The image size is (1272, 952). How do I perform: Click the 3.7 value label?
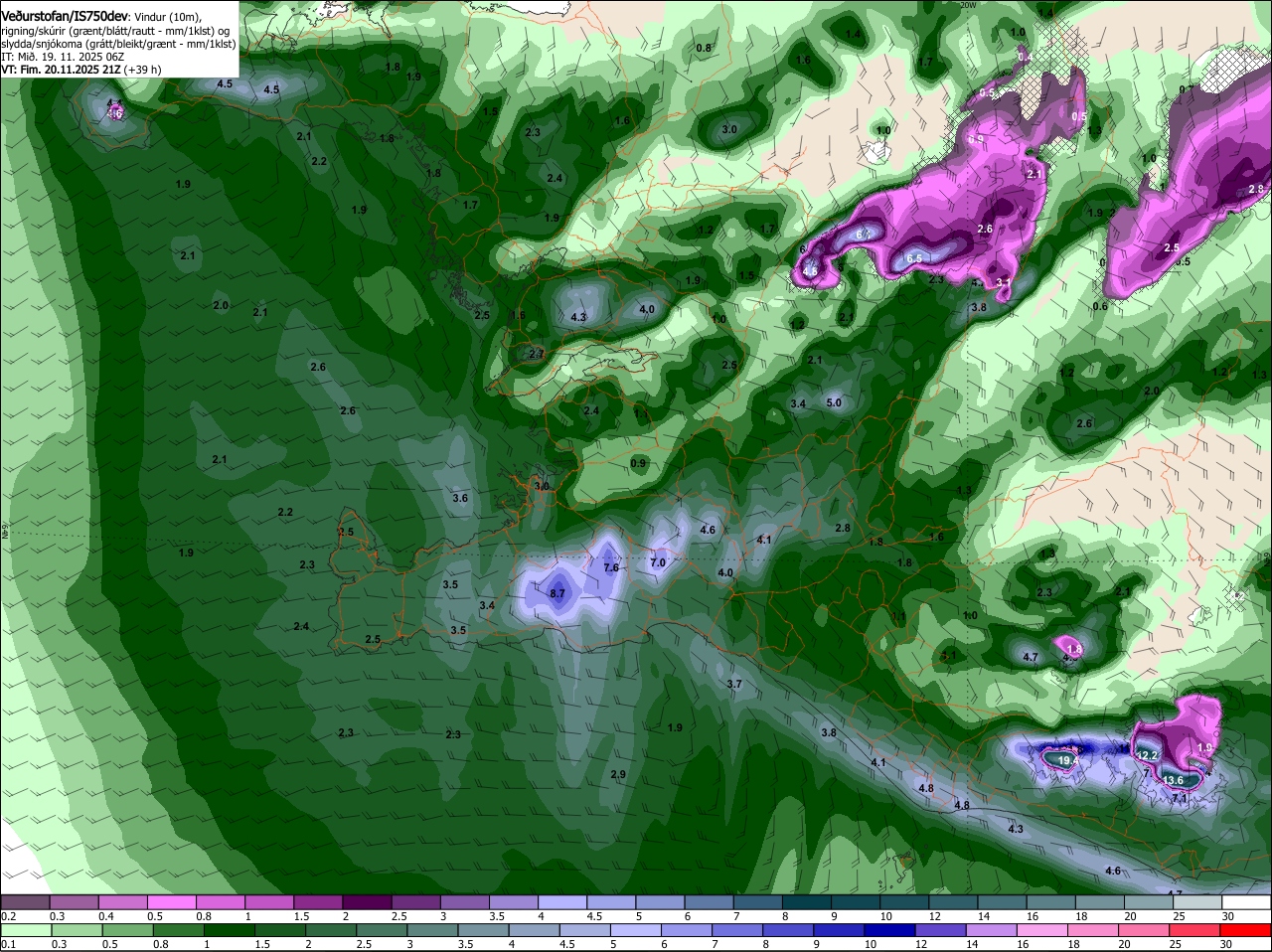(x=734, y=684)
